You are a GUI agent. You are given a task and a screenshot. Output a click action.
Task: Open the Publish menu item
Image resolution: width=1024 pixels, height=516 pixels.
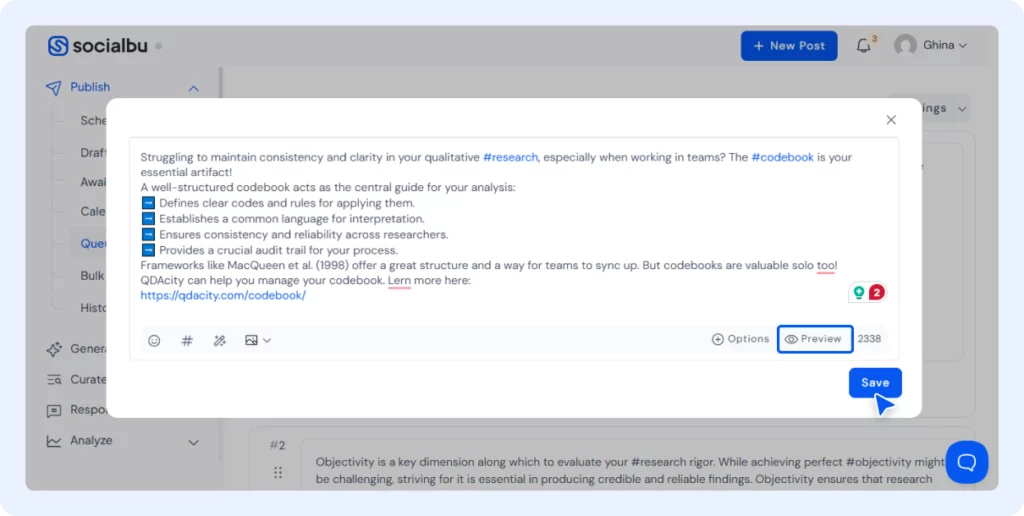(90, 87)
